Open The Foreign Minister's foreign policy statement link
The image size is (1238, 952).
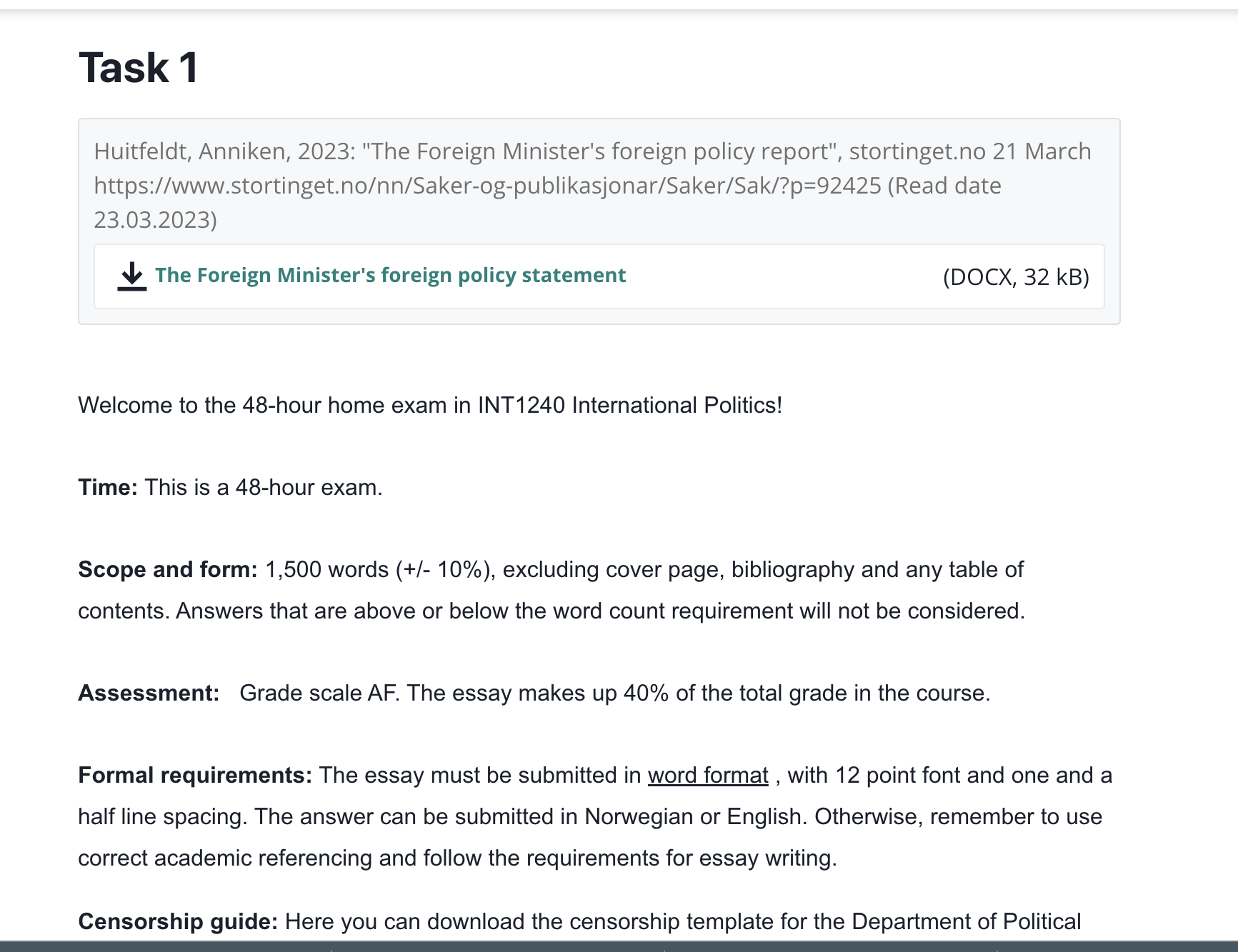390,275
